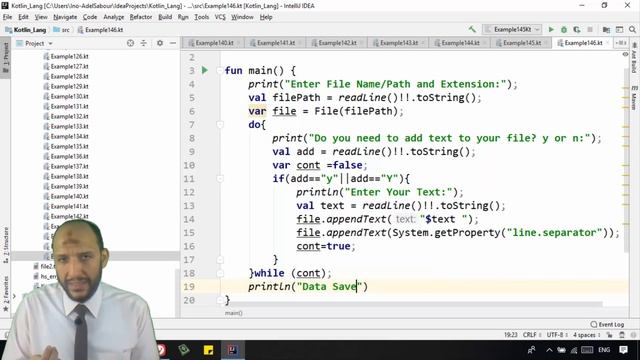
Task: Hide the Project panel with minus icon
Action: pyautogui.click(x=173, y=43)
